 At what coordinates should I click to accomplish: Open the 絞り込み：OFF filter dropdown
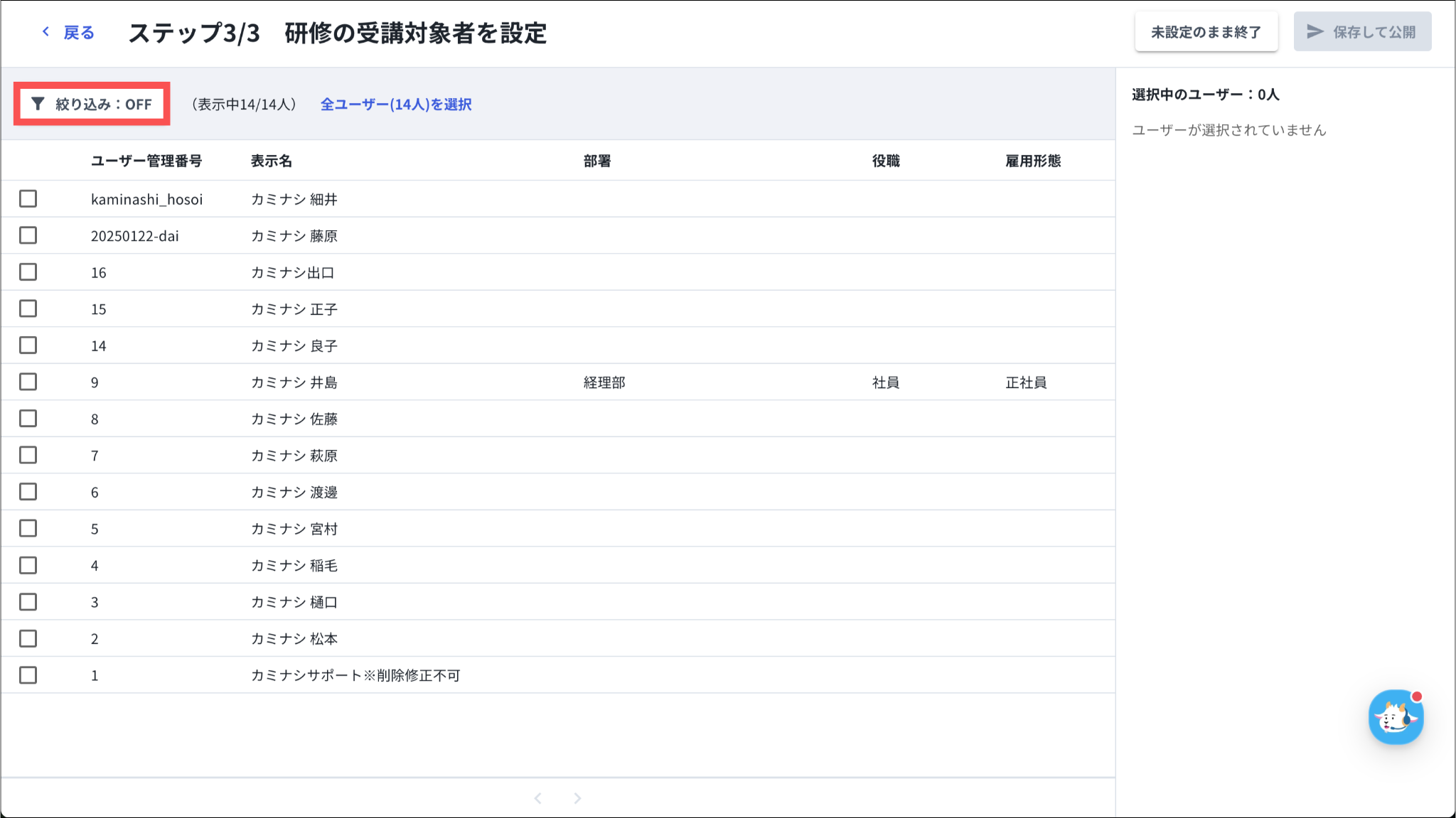click(x=92, y=104)
